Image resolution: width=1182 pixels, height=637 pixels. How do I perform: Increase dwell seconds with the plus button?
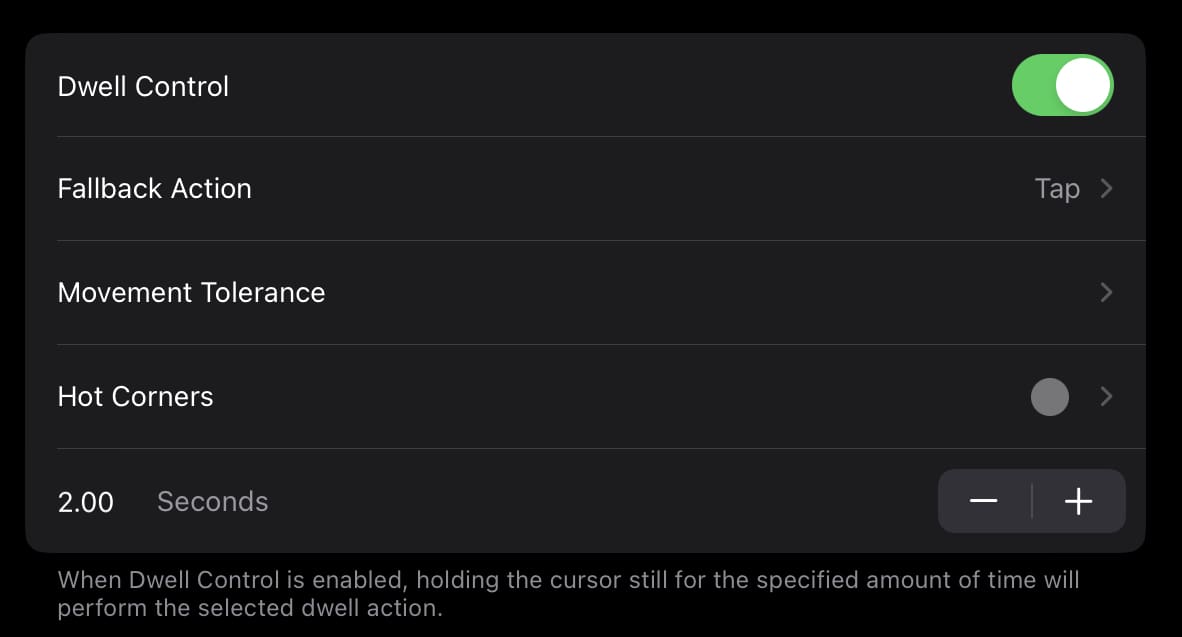(x=1079, y=501)
